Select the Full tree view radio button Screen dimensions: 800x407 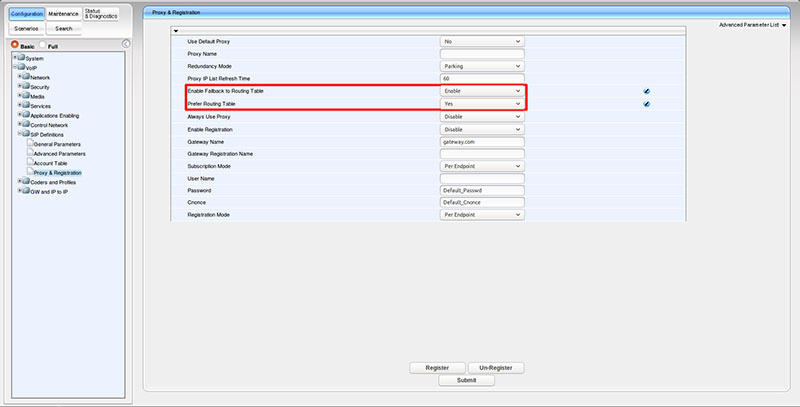pos(42,45)
